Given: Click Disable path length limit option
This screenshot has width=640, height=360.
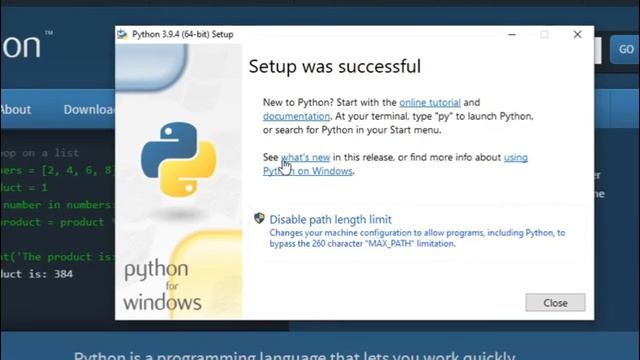Looking at the screenshot, I should pos(418,231).
